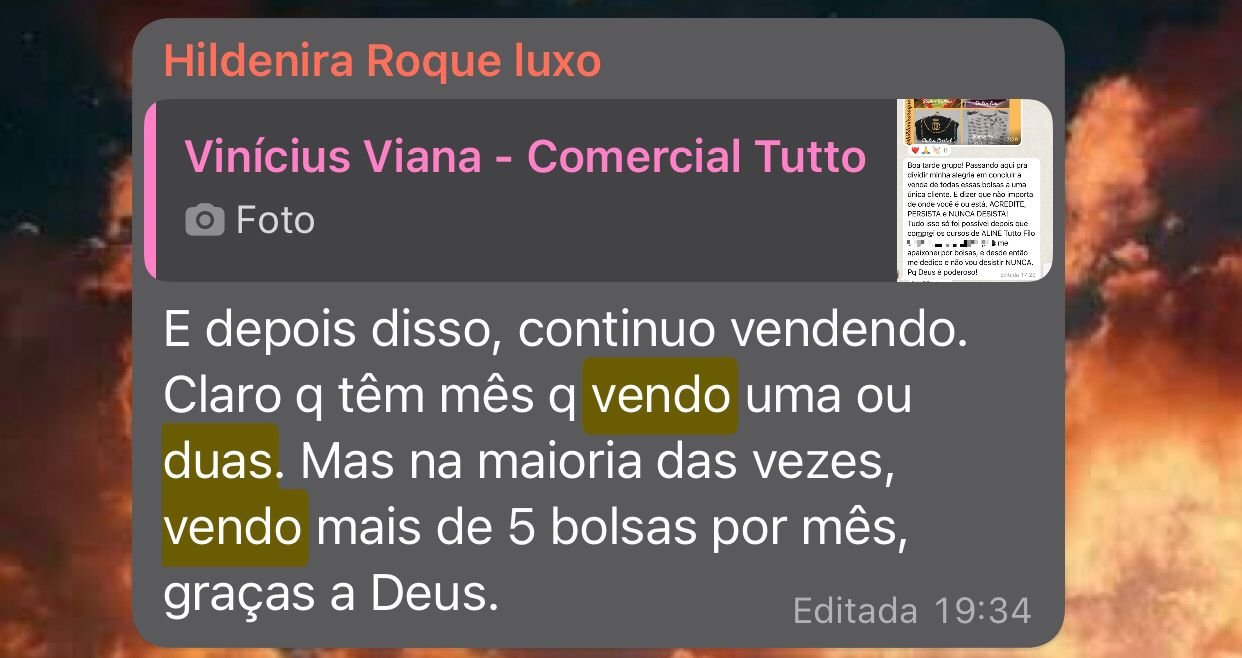
Task: Tap quoted author Vinícius Viana - Comercial Tutto
Action: 525,157
